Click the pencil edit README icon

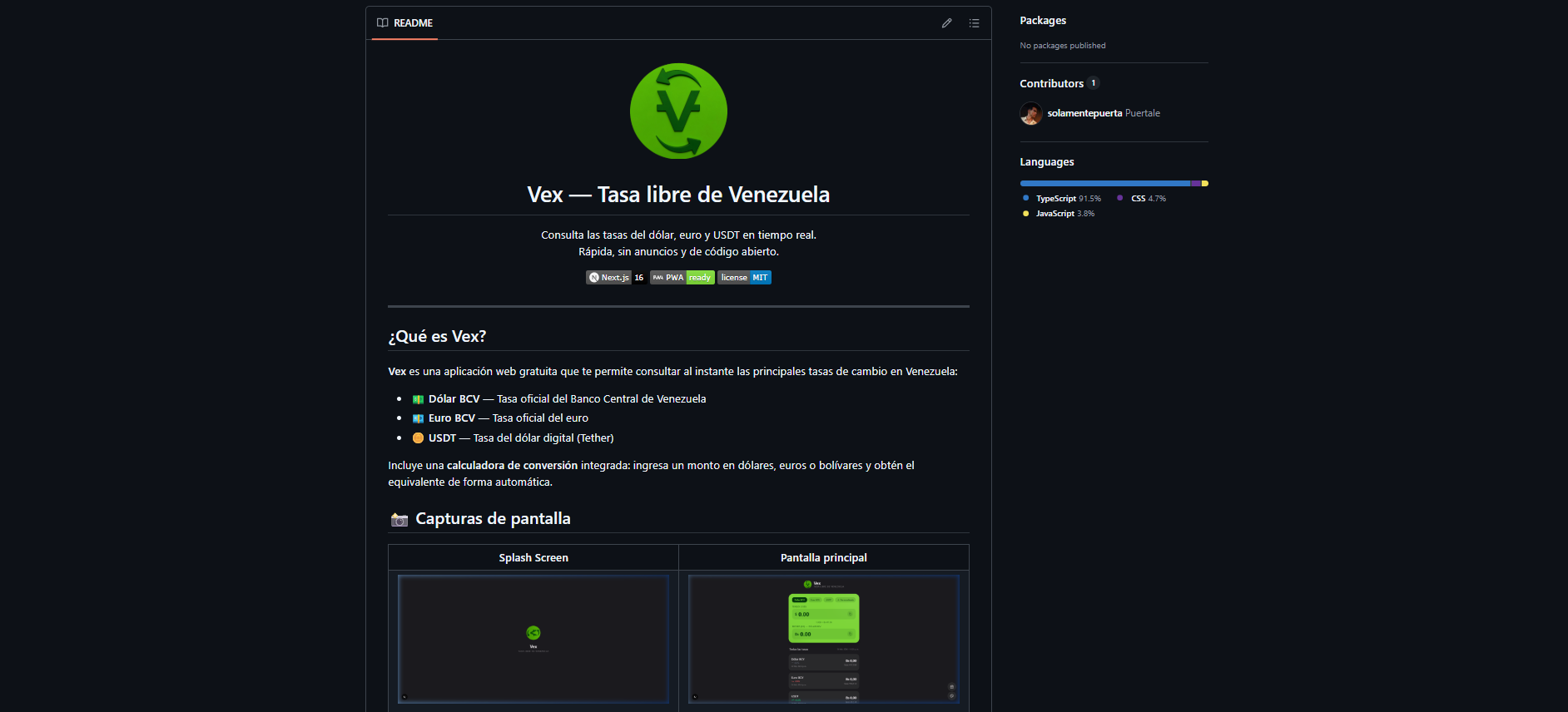946,23
